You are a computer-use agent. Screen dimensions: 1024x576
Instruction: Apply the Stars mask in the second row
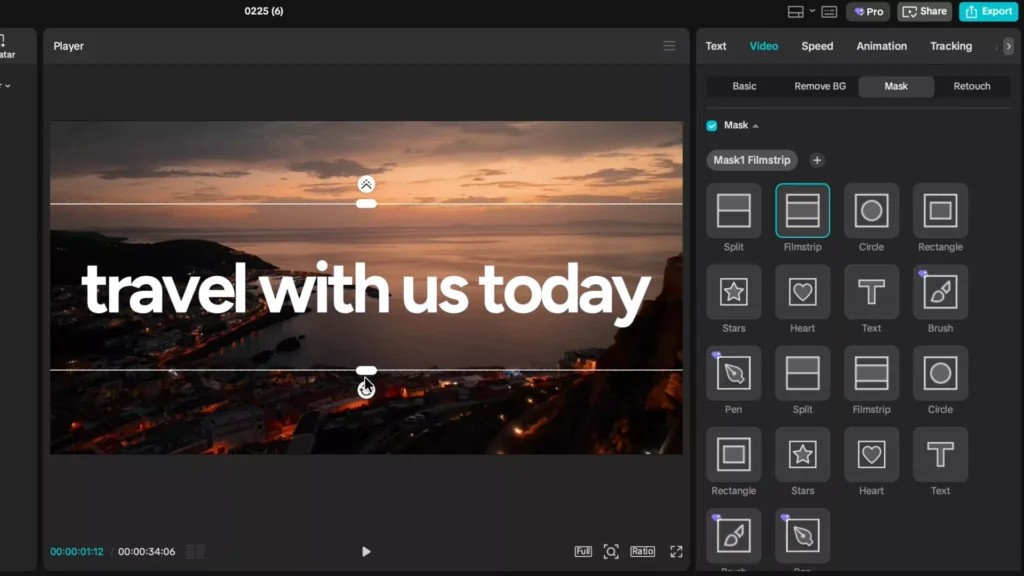[x=733, y=292]
